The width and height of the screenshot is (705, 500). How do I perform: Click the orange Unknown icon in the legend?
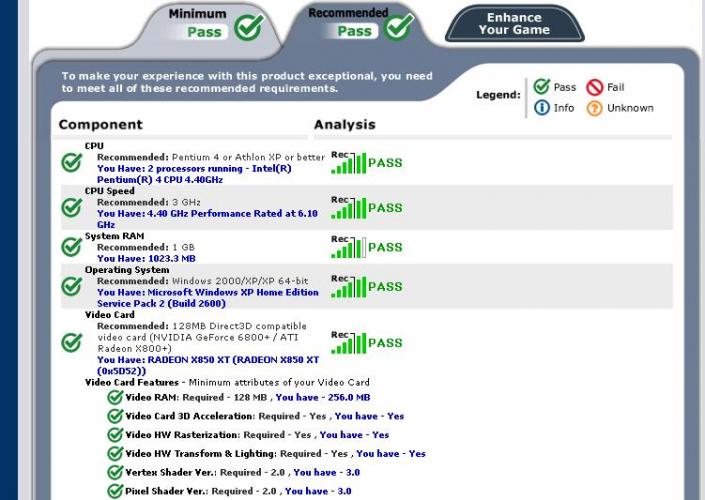[594, 108]
